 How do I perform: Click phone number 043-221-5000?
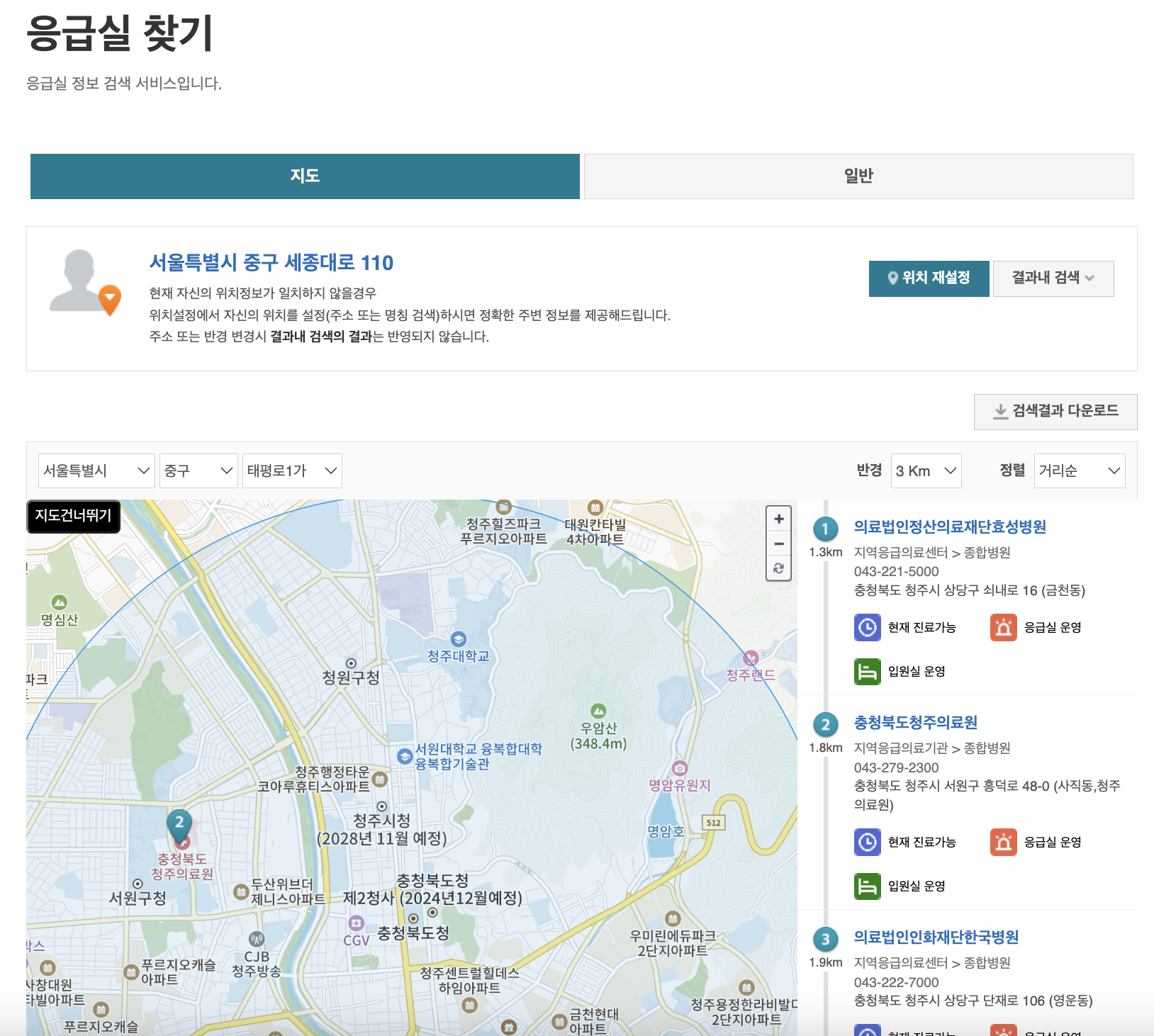tap(896, 572)
